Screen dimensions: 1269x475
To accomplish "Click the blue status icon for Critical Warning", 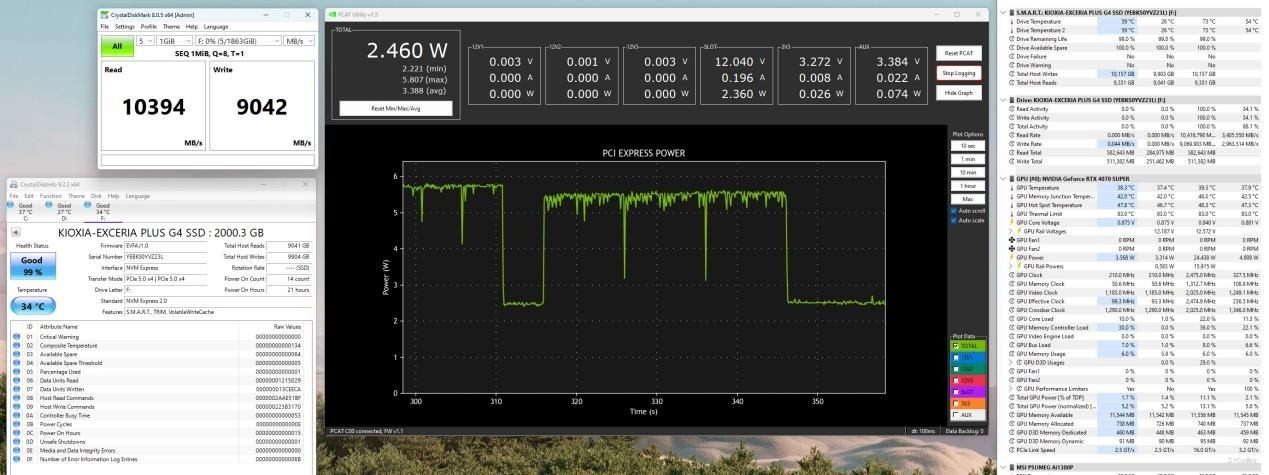I will point(16,337).
